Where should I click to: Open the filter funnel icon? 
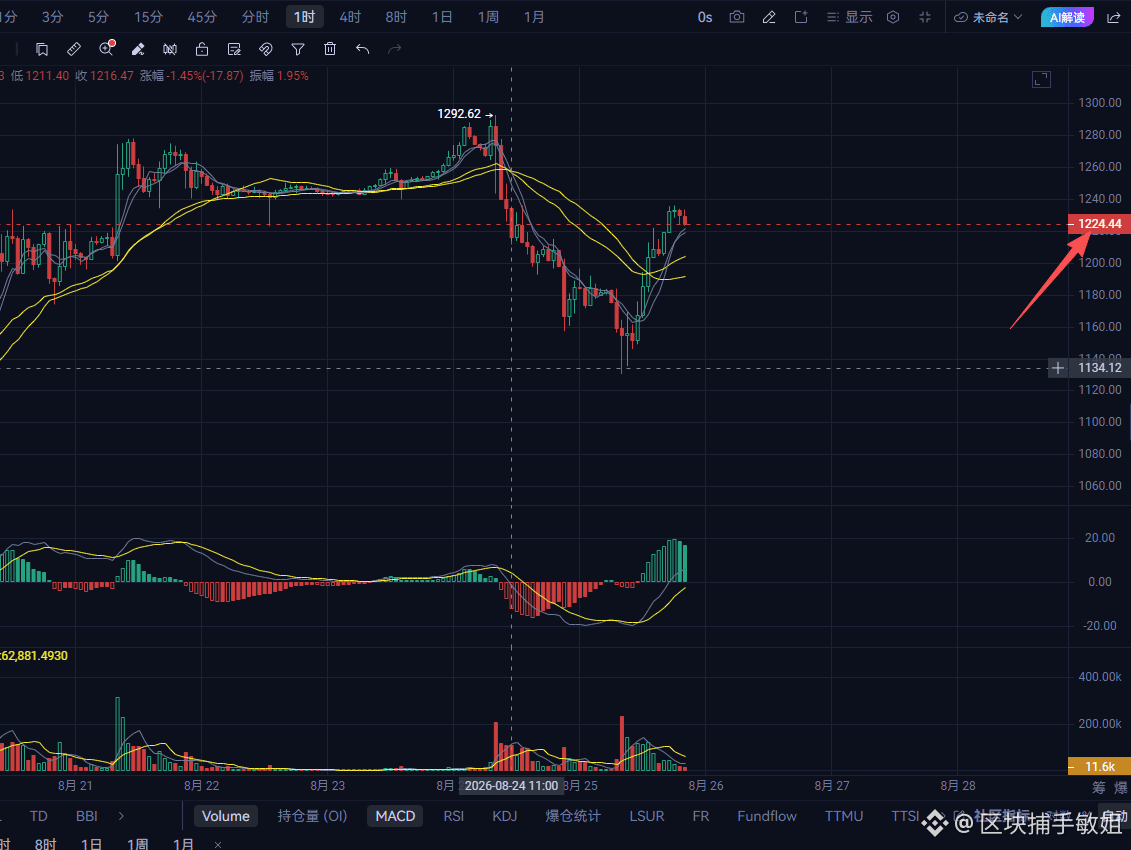click(298, 49)
